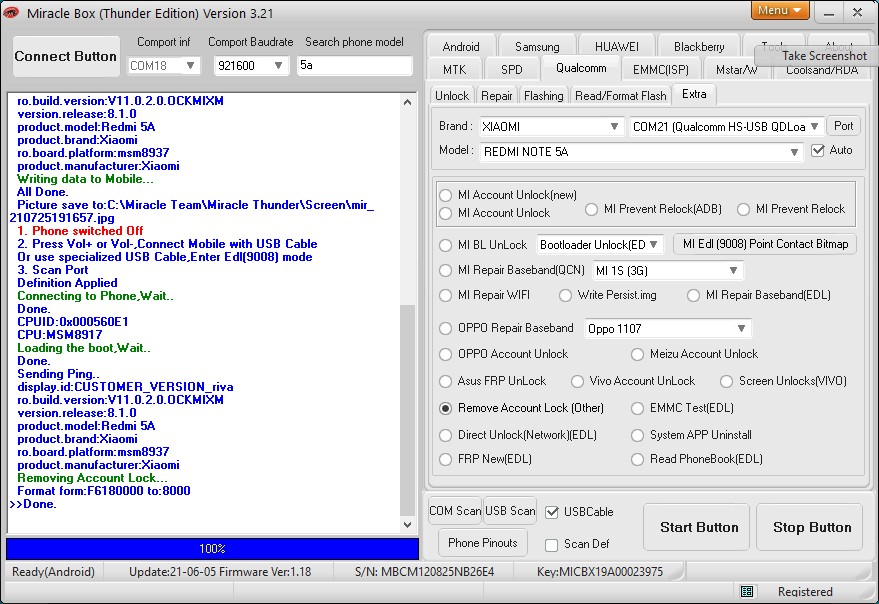Select MI Repair Baseband(QCN) option

pyautogui.click(x=446, y=270)
